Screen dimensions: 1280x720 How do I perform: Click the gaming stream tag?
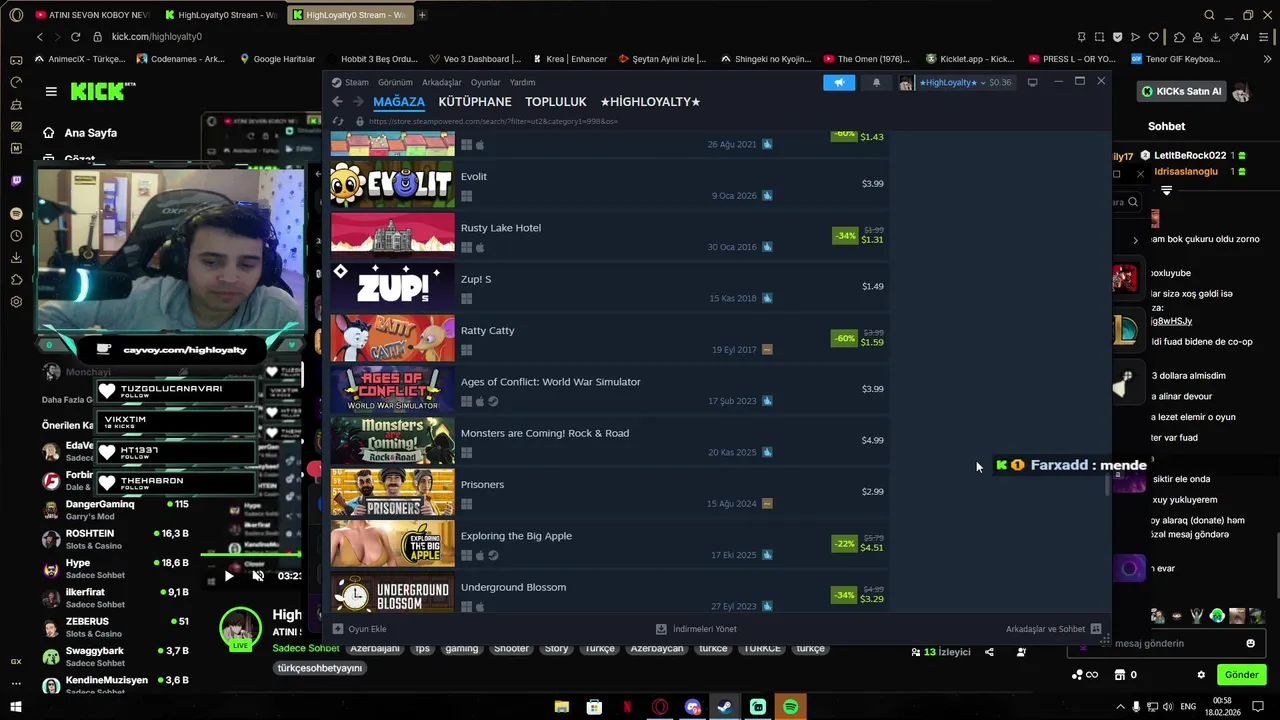(462, 648)
